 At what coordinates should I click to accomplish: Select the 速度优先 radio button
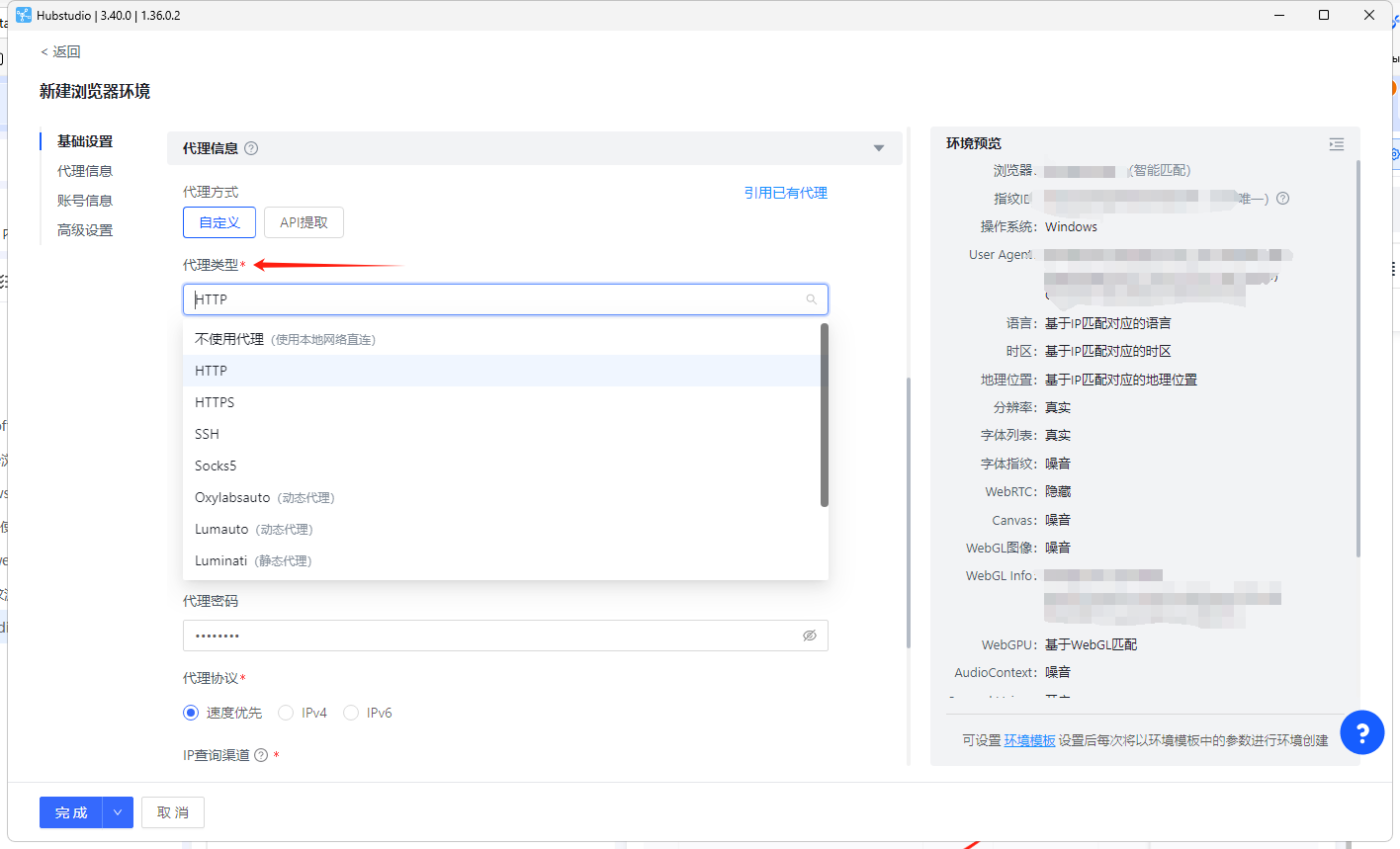(191, 713)
